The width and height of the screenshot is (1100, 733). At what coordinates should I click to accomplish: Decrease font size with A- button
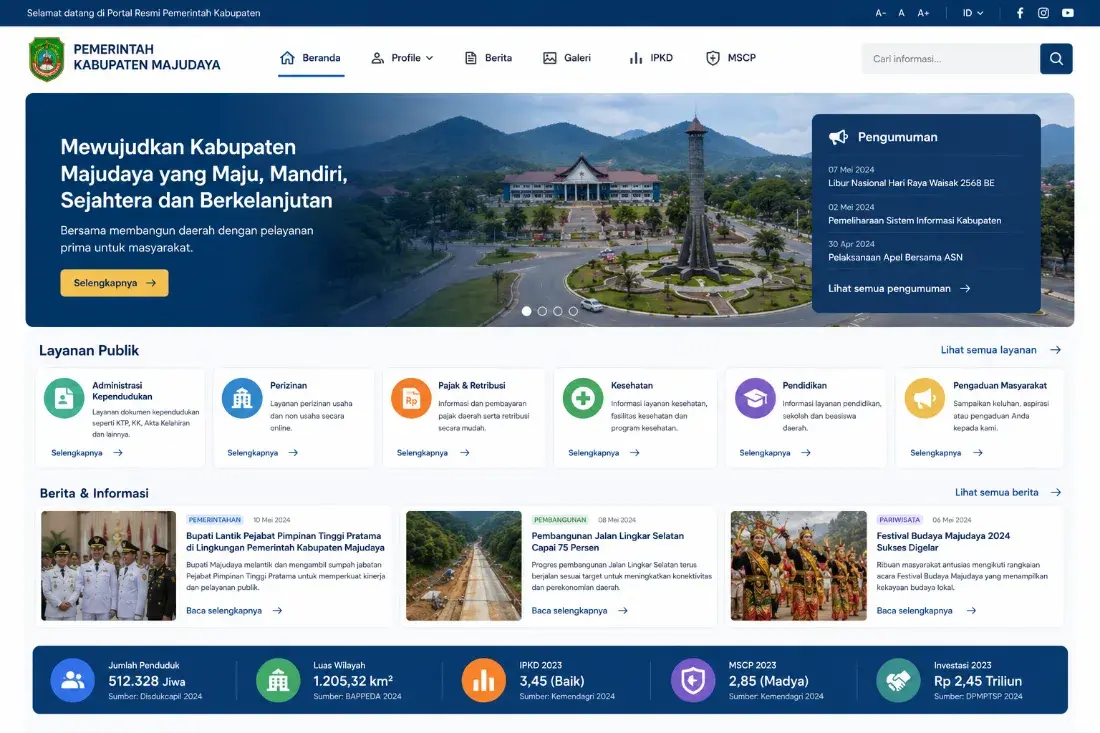click(880, 13)
